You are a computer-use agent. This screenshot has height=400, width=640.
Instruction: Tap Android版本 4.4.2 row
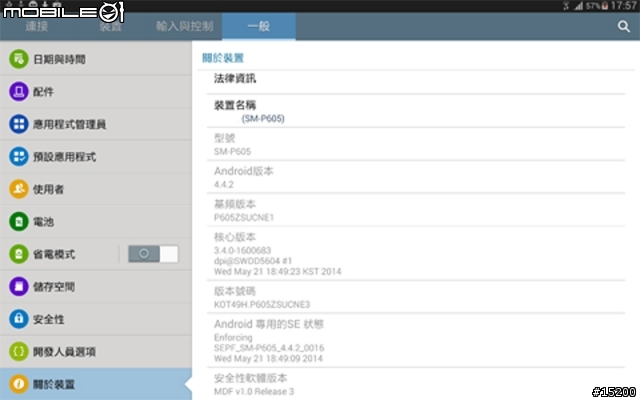(x=416, y=177)
